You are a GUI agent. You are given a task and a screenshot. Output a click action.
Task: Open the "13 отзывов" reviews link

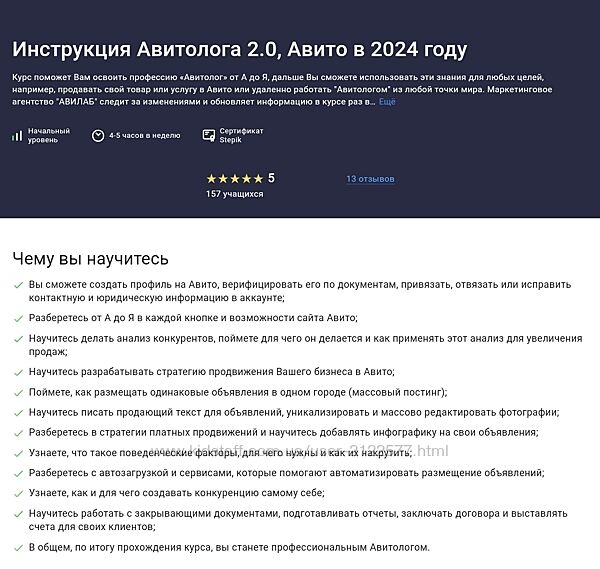[370, 179]
